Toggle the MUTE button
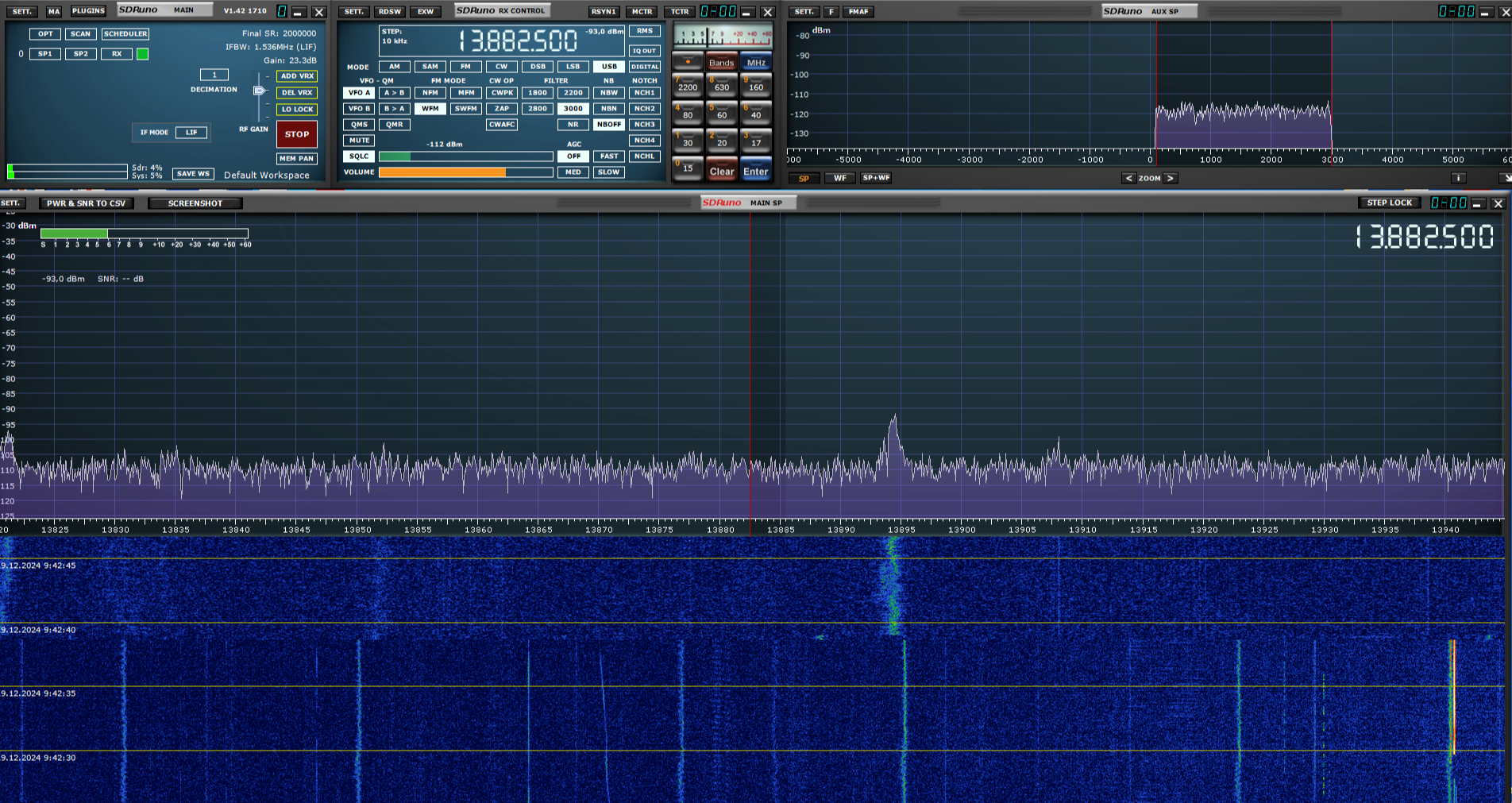Viewport: 1512px width, 803px height. [359, 141]
